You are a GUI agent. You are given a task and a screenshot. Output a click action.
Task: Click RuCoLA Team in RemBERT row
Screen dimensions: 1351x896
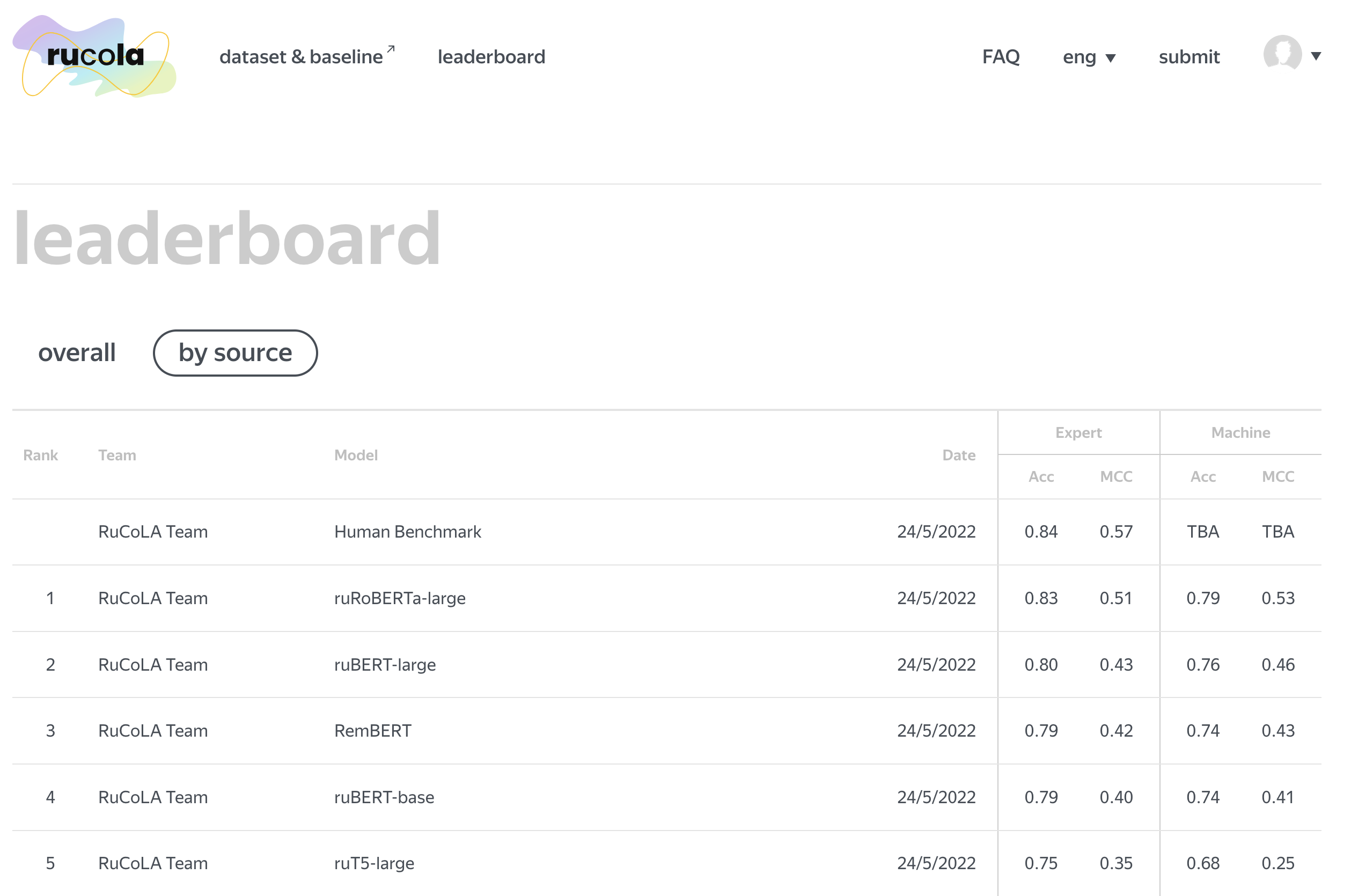(153, 730)
